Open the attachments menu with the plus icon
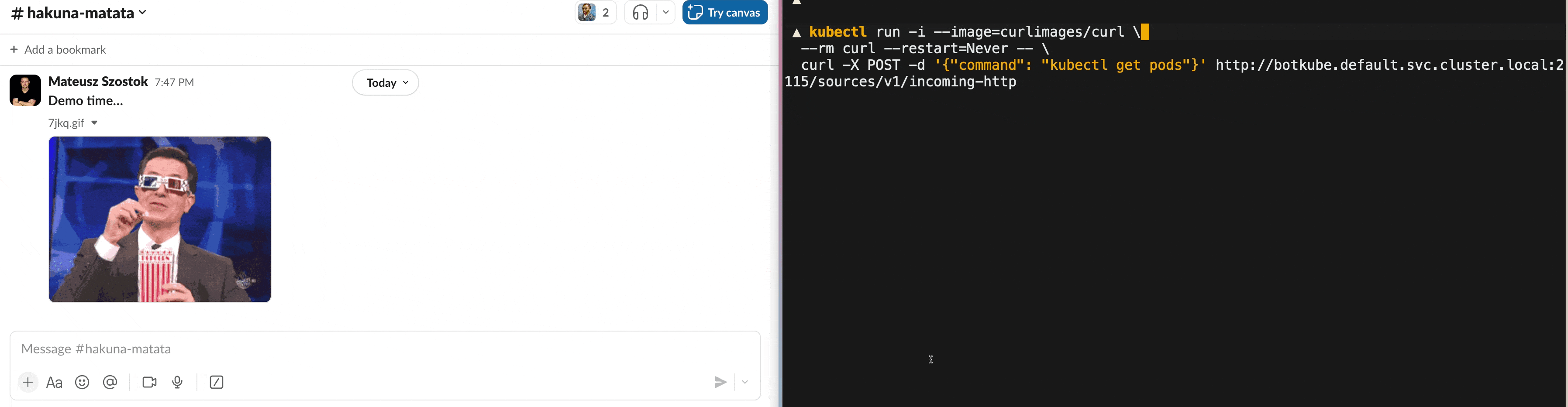Image resolution: width=1568 pixels, height=407 pixels. click(x=28, y=382)
